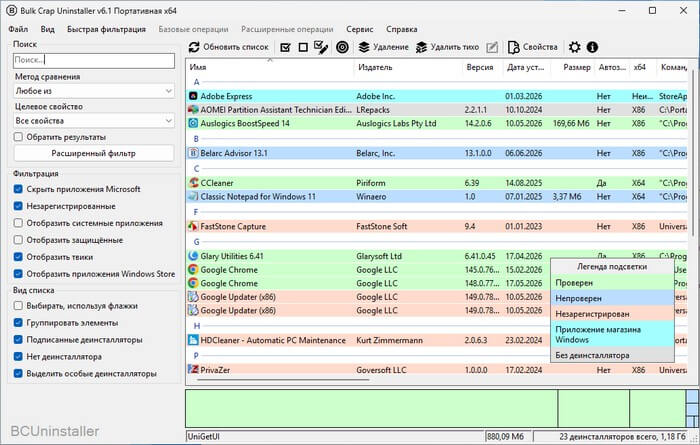The width and height of the screenshot is (700, 445).
Task: Click the refresh icon next to Обновить список
Action: 194,47
